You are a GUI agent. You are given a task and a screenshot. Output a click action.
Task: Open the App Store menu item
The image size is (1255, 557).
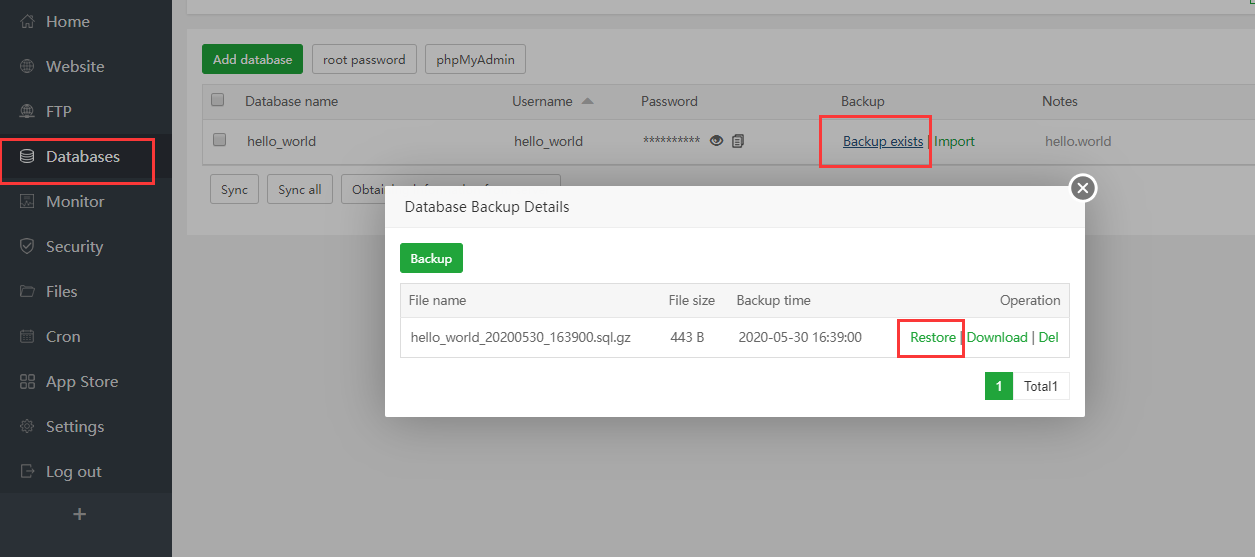tap(81, 382)
